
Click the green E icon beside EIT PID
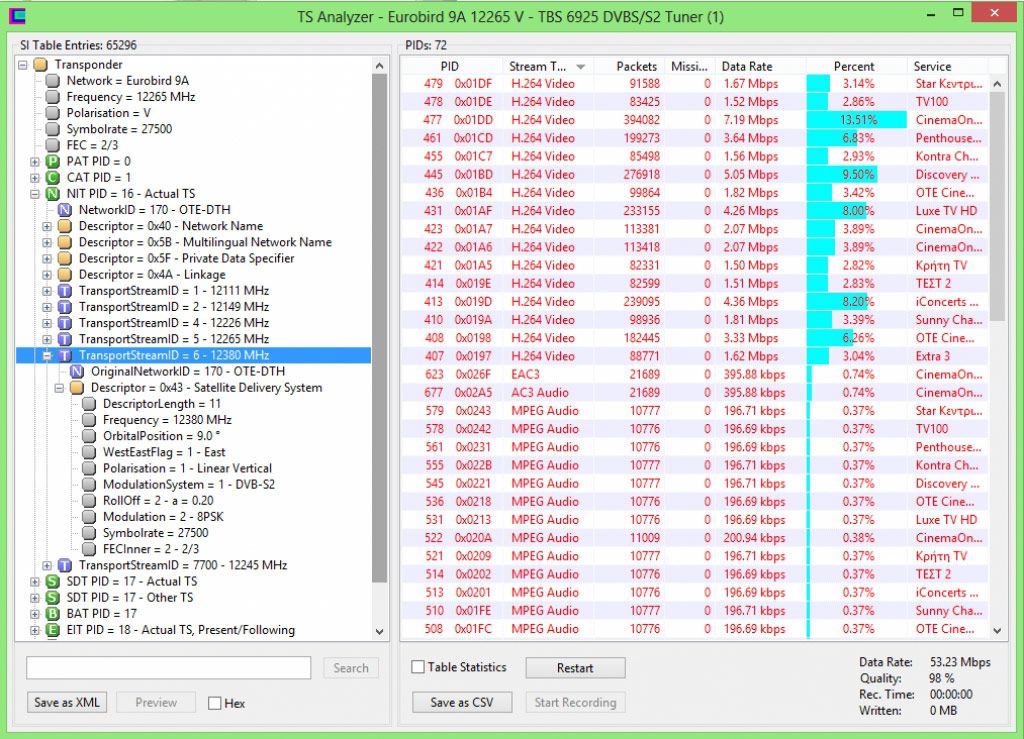click(52, 630)
